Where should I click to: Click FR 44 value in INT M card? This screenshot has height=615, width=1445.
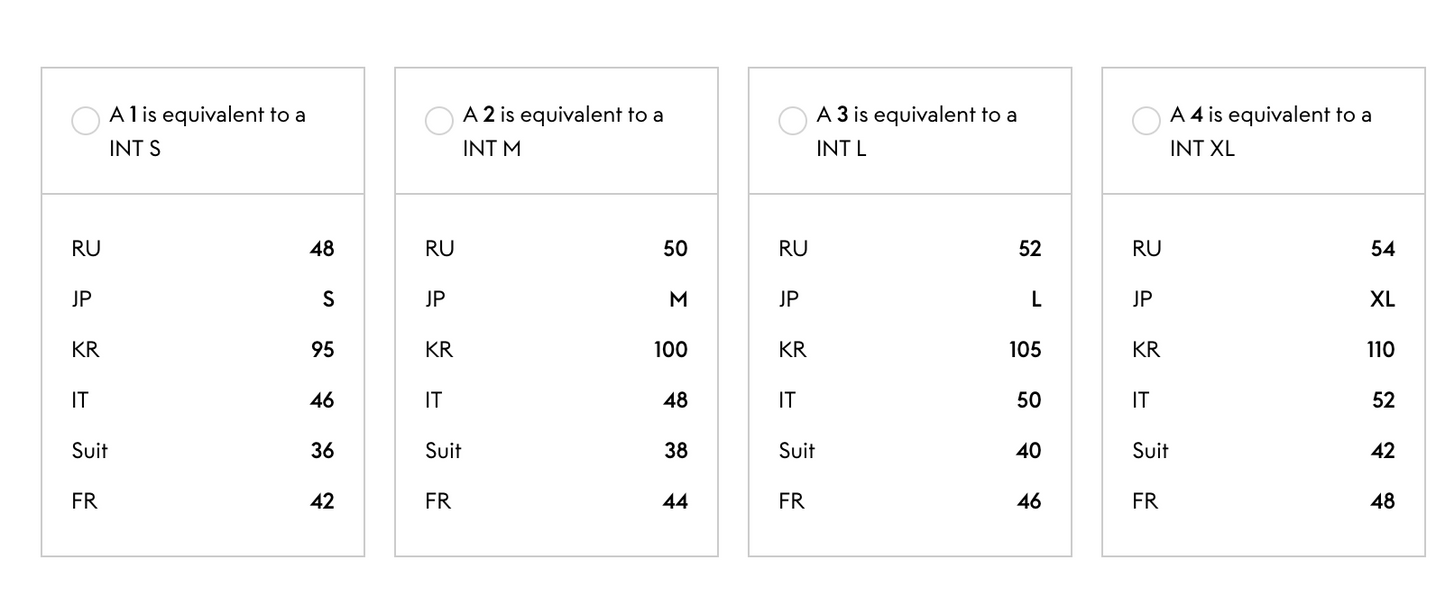675,501
